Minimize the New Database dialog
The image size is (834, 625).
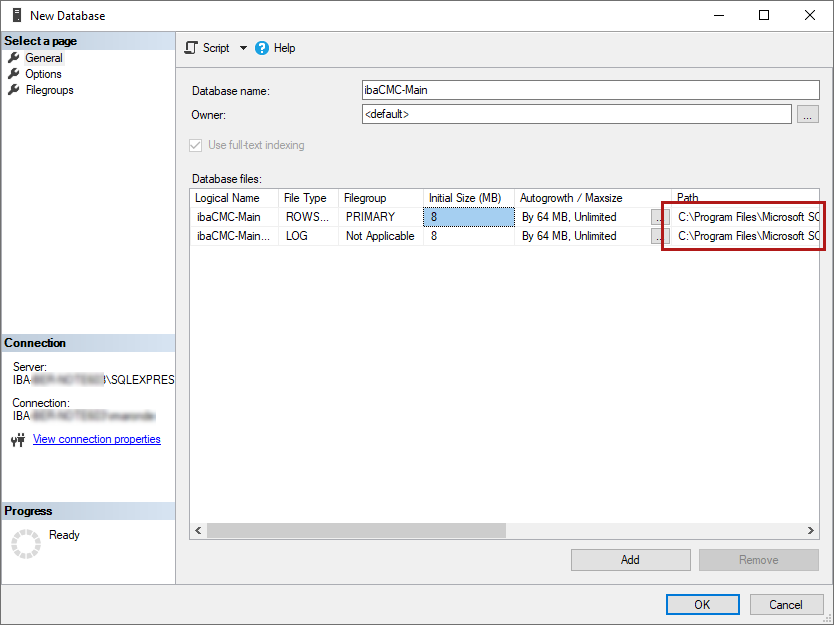click(719, 15)
